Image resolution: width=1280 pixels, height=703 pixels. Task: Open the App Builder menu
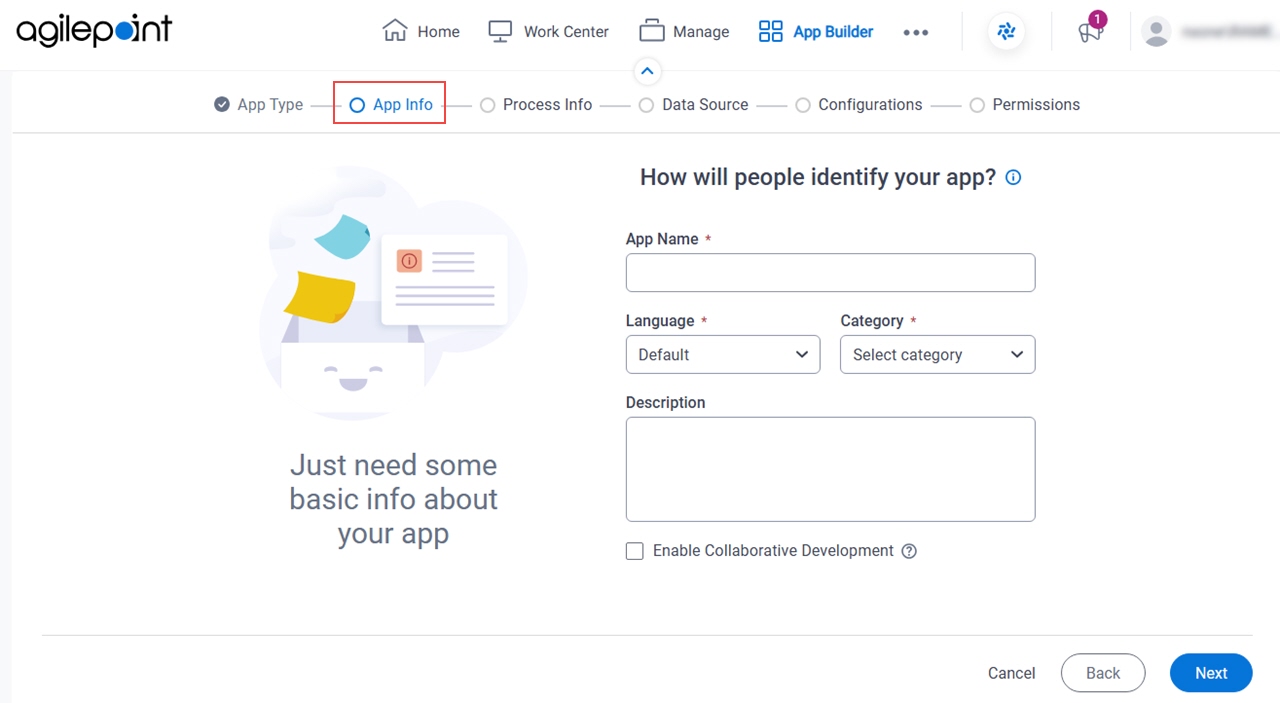tap(816, 31)
